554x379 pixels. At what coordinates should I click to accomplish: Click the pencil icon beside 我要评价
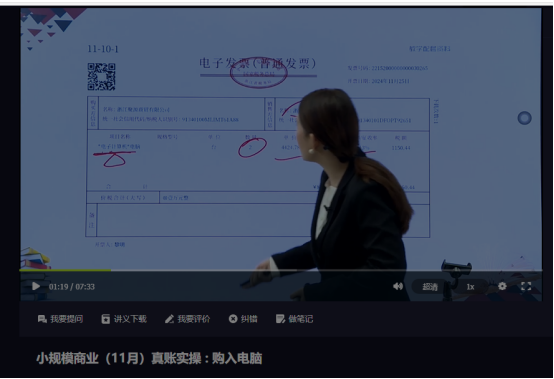point(169,319)
